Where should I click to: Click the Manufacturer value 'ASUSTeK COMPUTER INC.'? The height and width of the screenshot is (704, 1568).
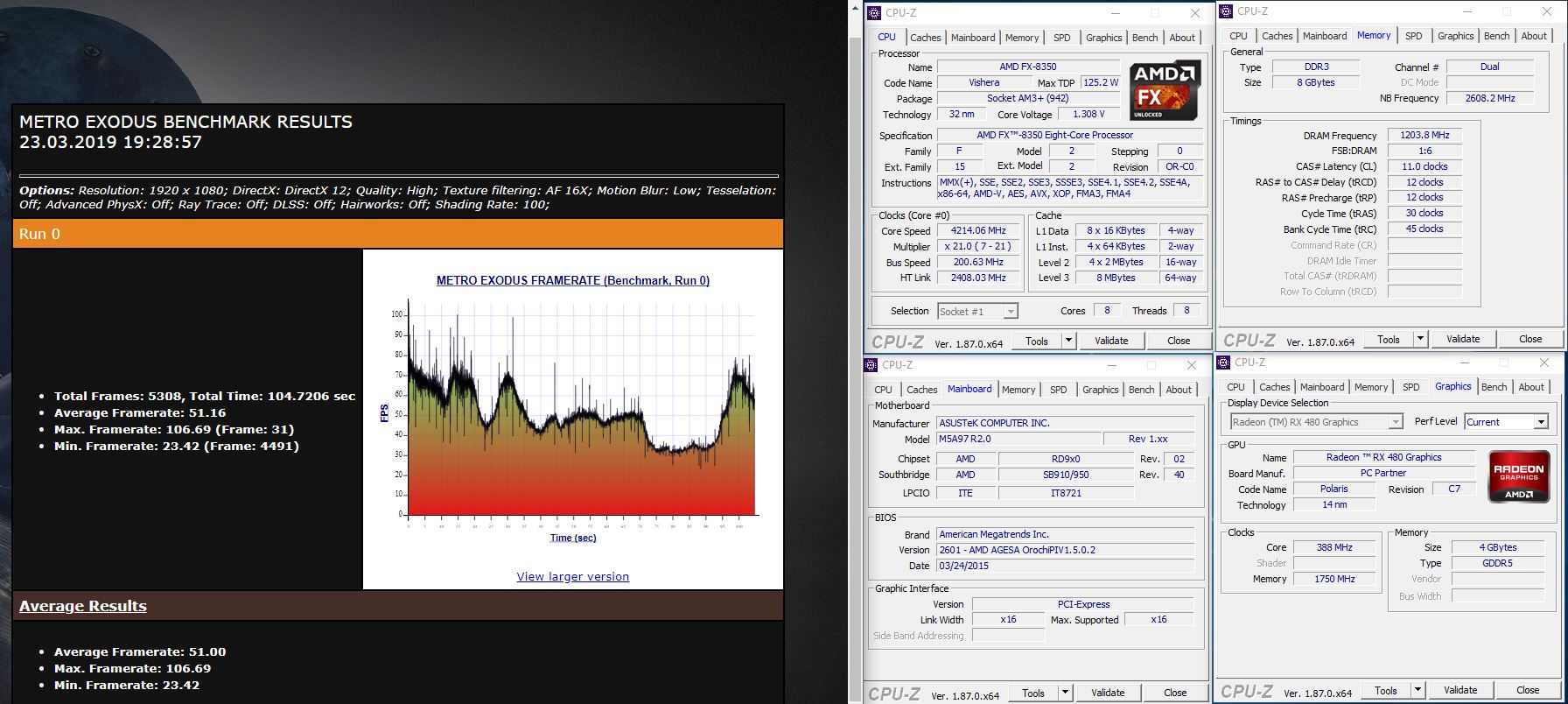(x=1066, y=423)
